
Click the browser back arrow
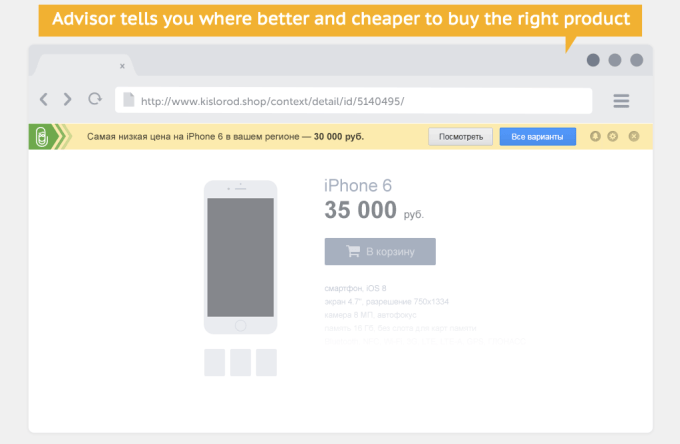click(x=43, y=100)
